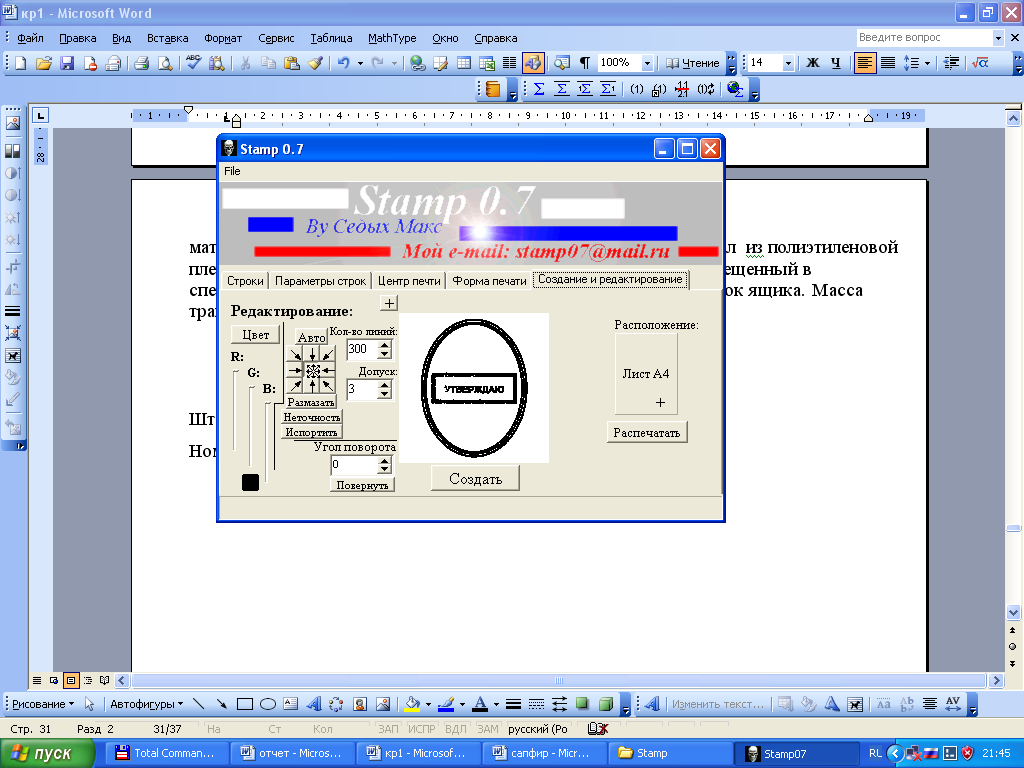Click the R color slider
Screen dimensions: 1024x768
click(234, 410)
